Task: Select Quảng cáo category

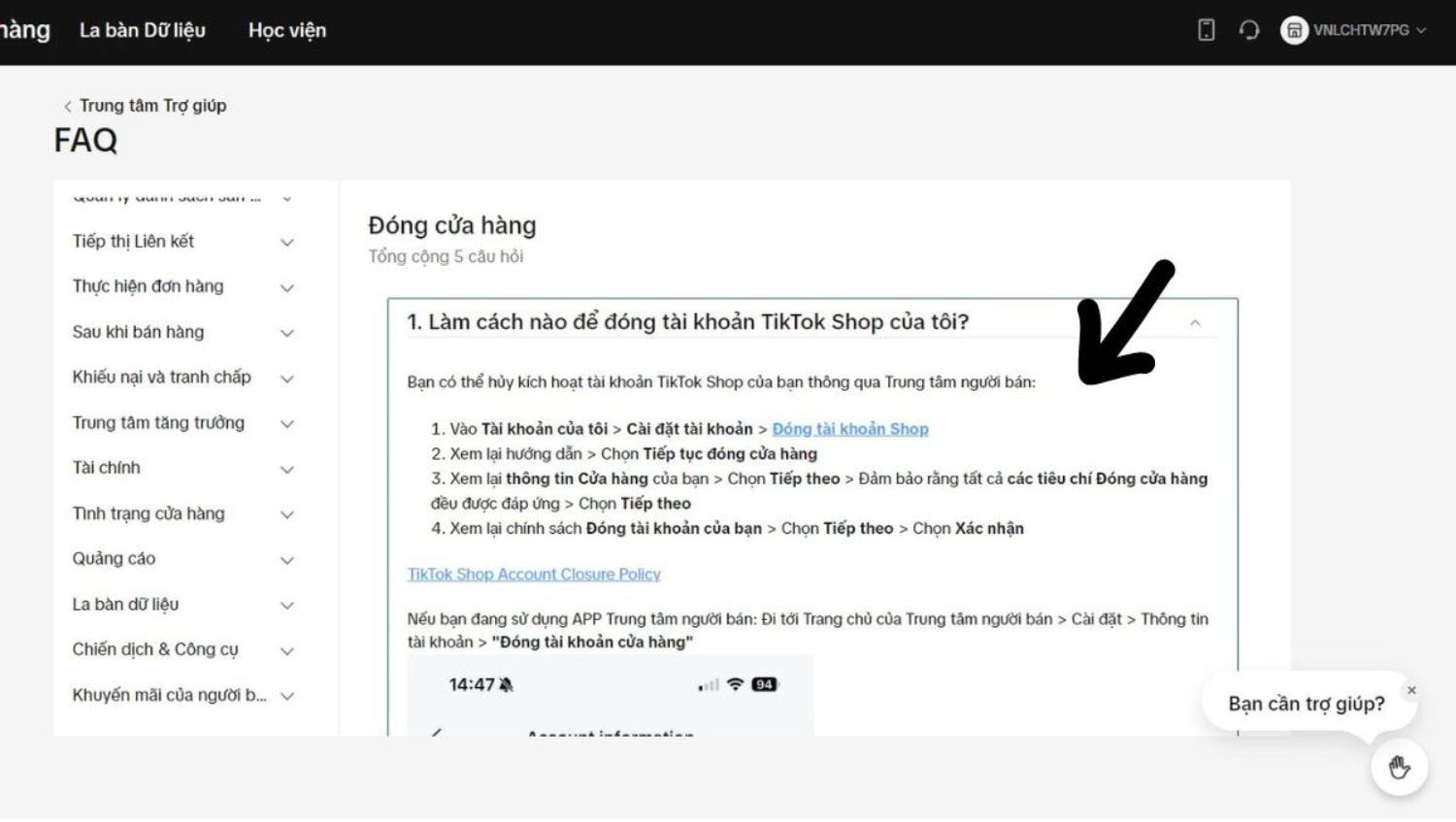Action: pyautogui.click(x=114, y=558)
